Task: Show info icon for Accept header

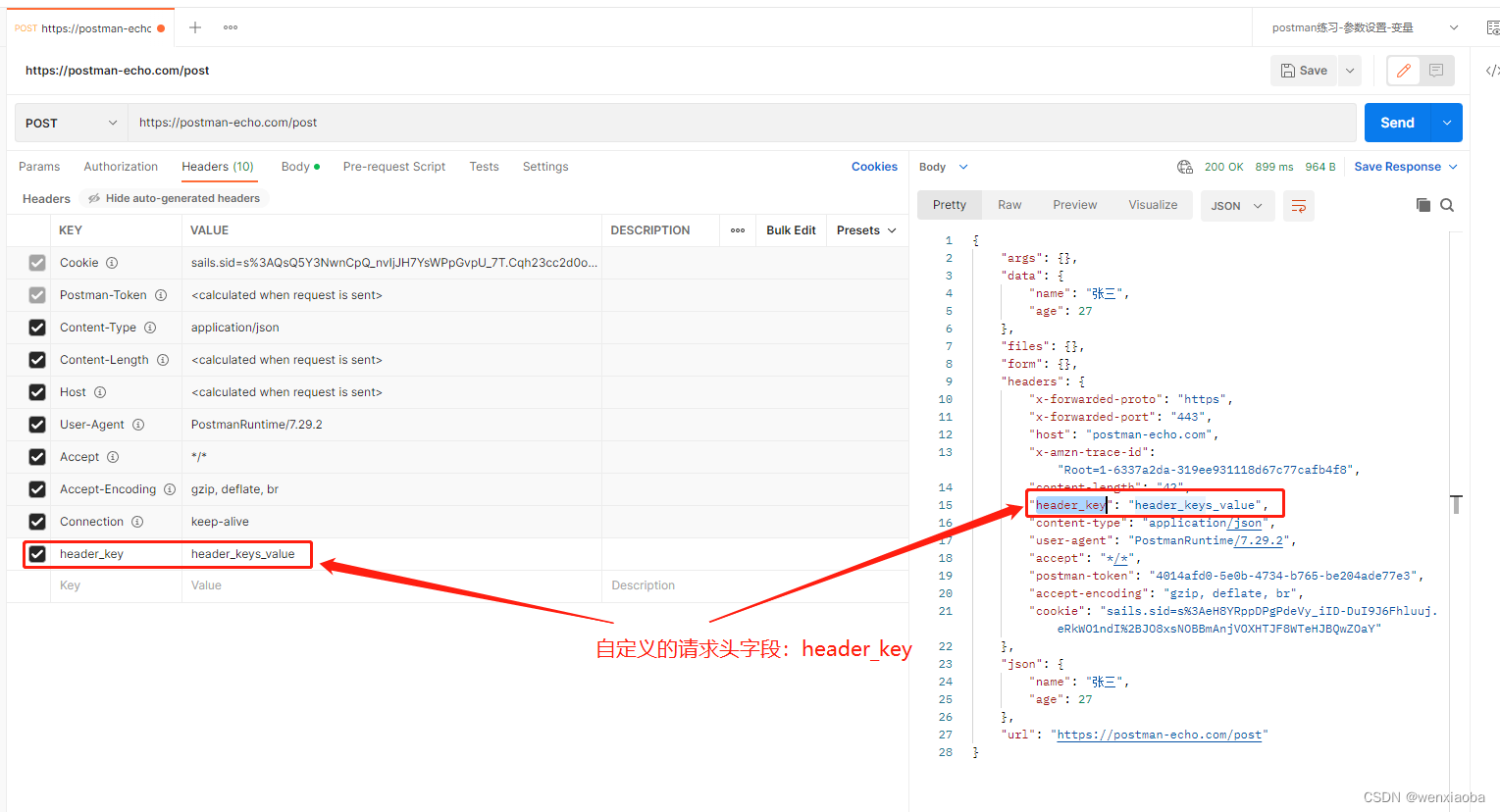Action: pyautogui.click(x=113, y=457)
